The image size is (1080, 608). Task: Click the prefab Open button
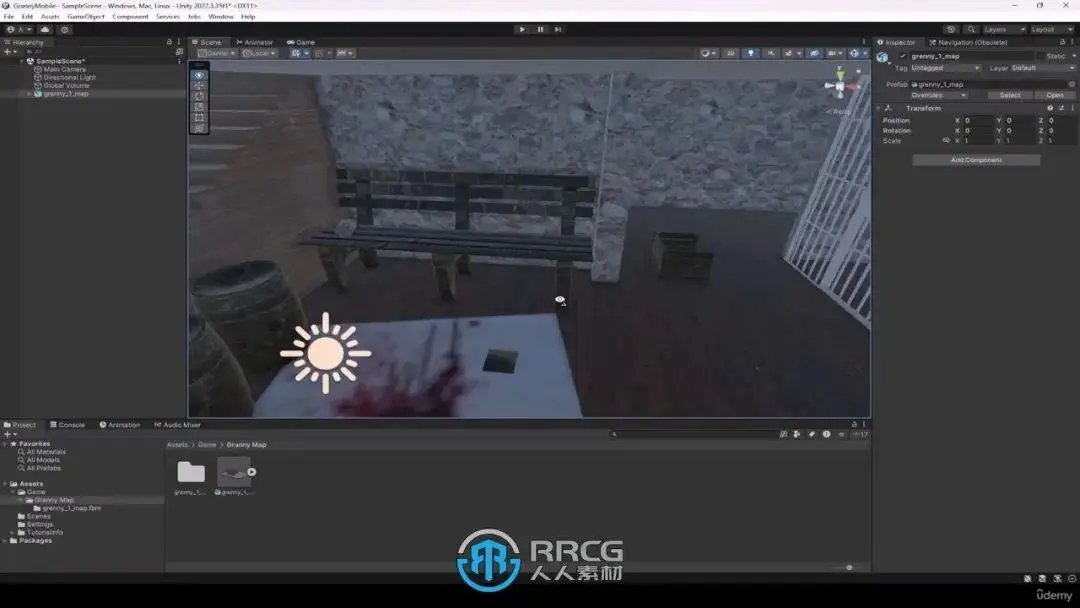point(1055,95)
